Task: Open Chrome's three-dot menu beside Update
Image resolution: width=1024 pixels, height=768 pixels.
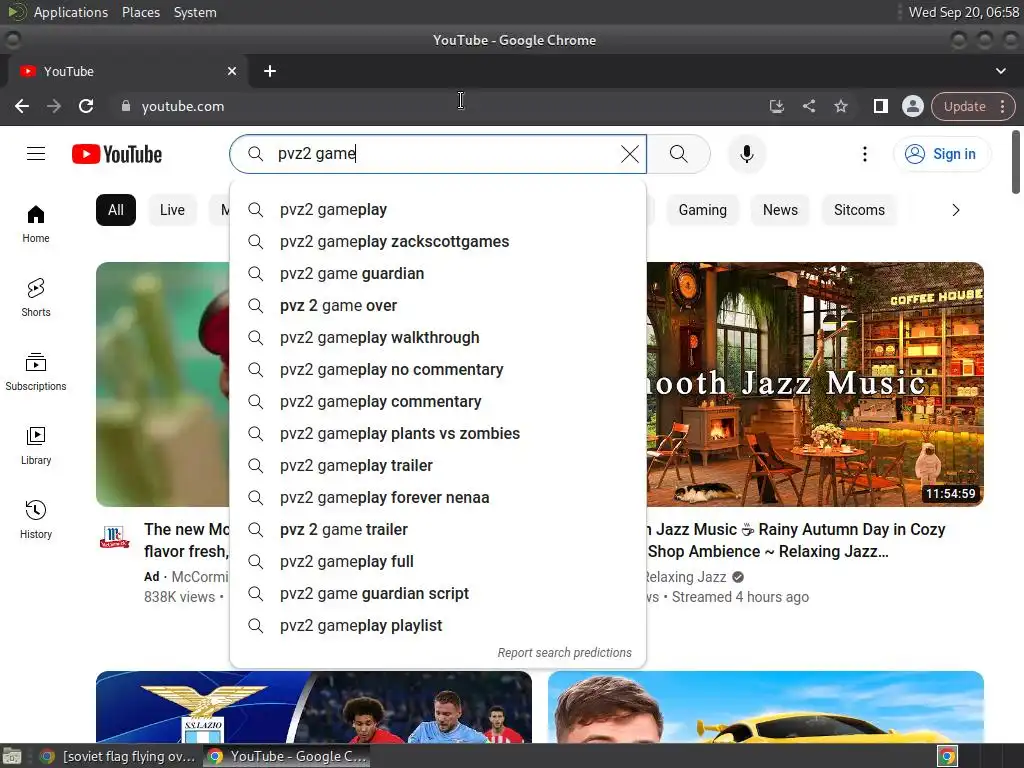Action: pos(1002,106)
